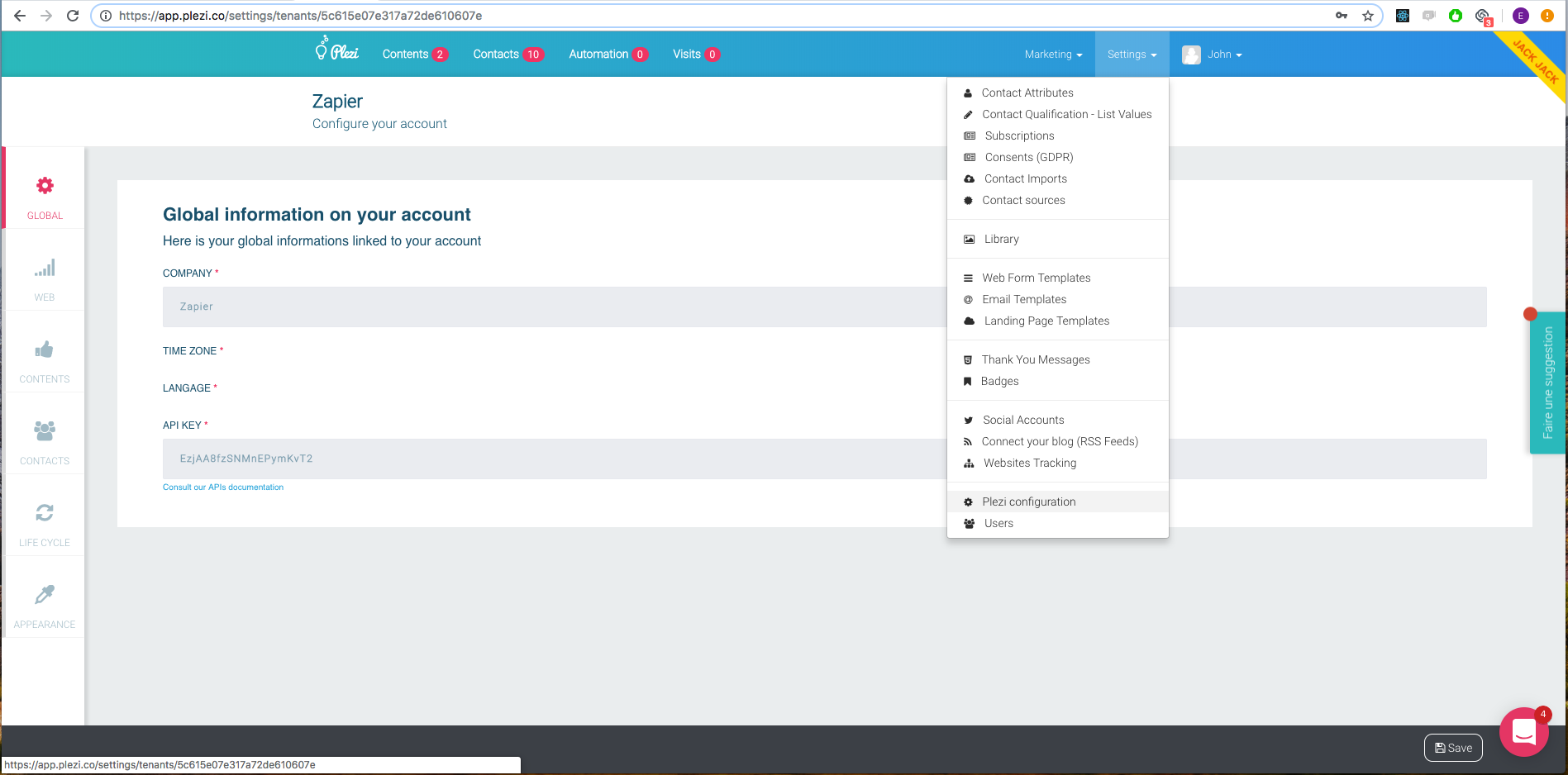Select Web Form Templates
The image size is (1568, 775).
[x=1058, y=278]
